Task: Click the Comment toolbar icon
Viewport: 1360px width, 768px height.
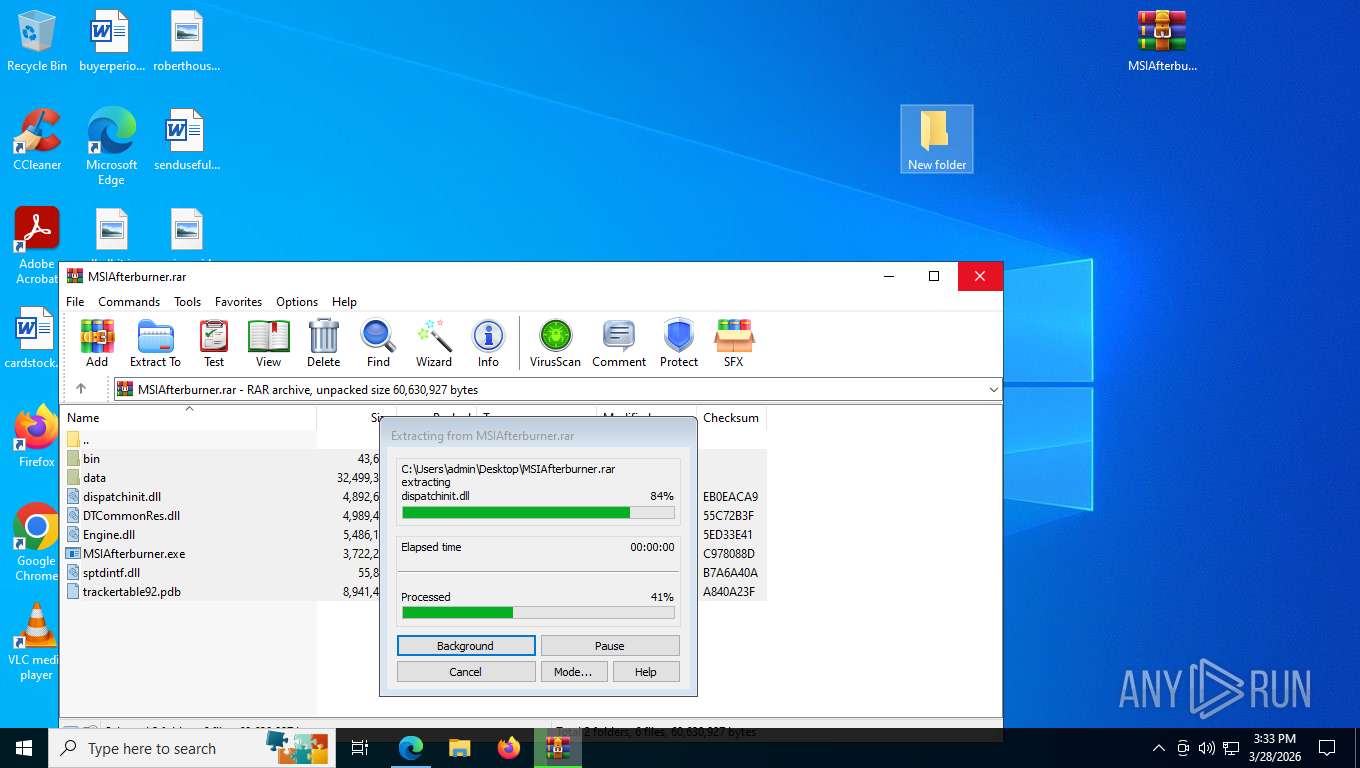Action: [x=619, y=343]
